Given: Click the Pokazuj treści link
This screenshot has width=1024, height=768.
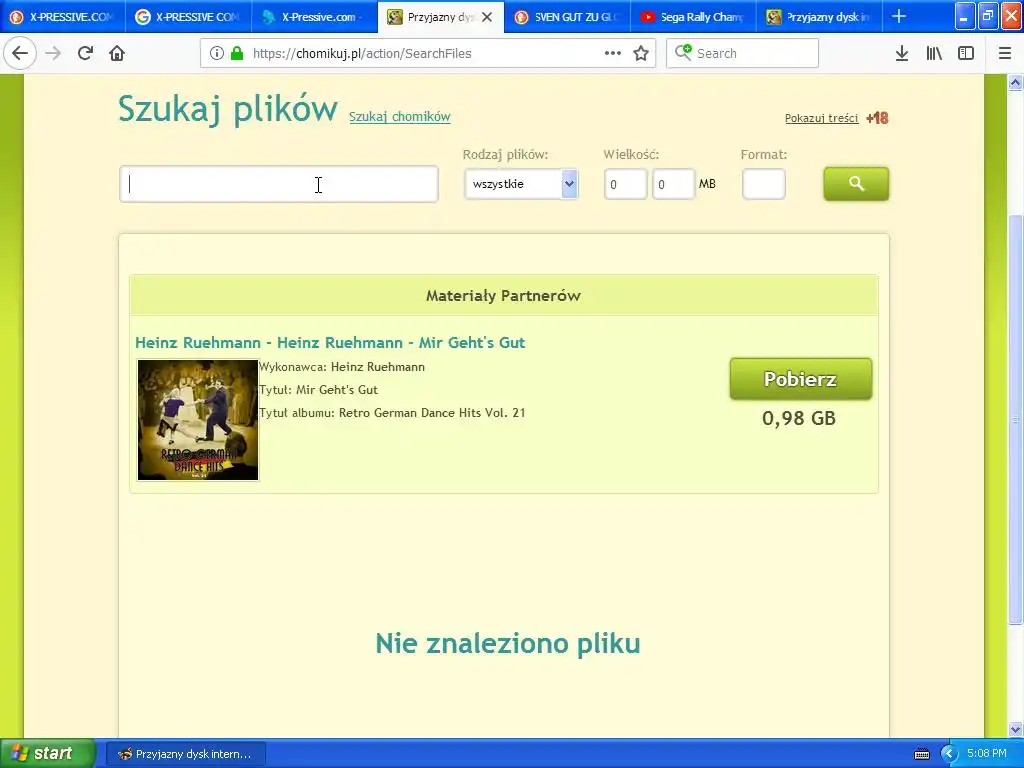Looking at the screenshot, I should click(822, 118).
